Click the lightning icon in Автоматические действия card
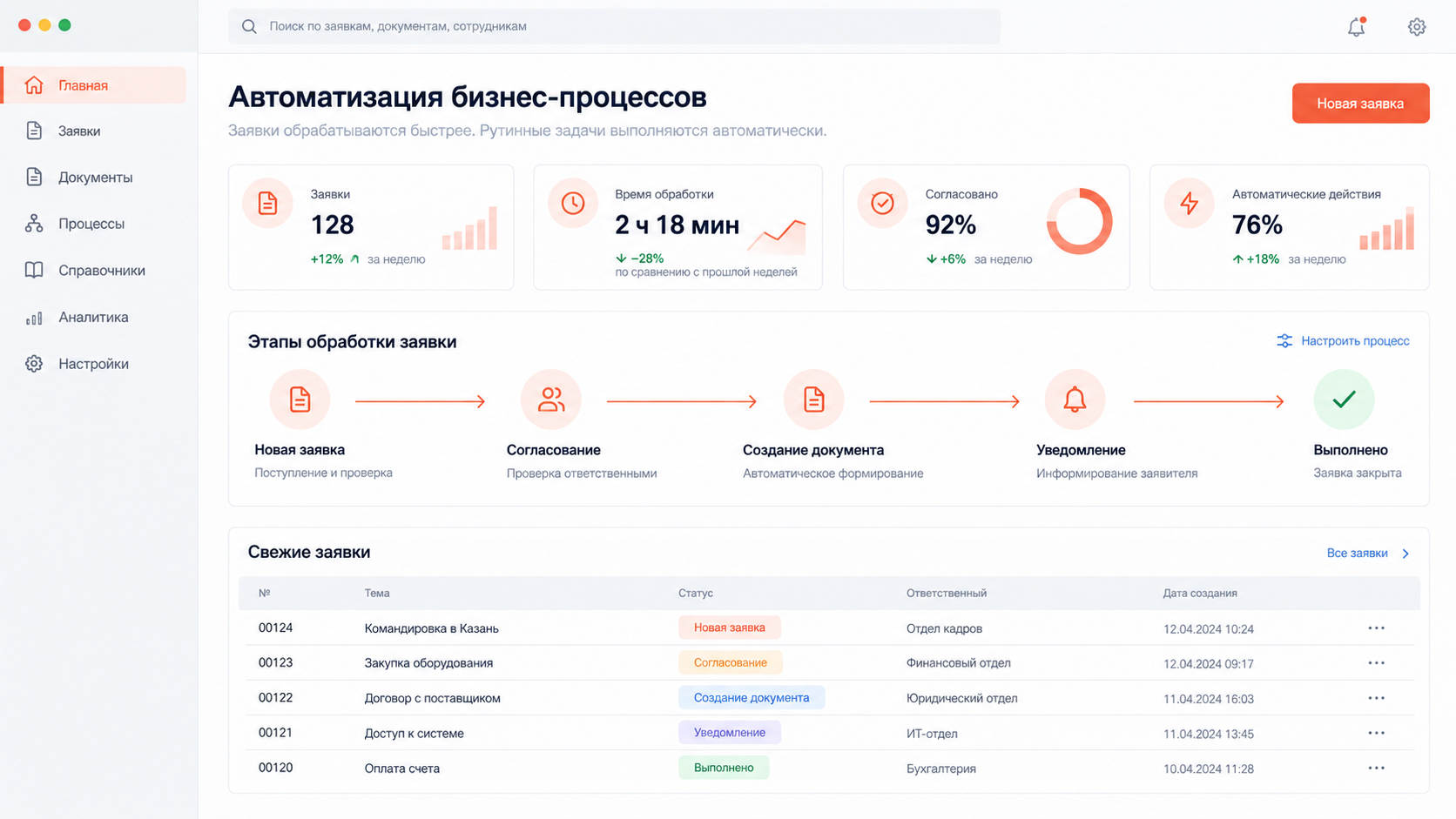Viewport: 1456px width, 819px height. [1189, 204]
